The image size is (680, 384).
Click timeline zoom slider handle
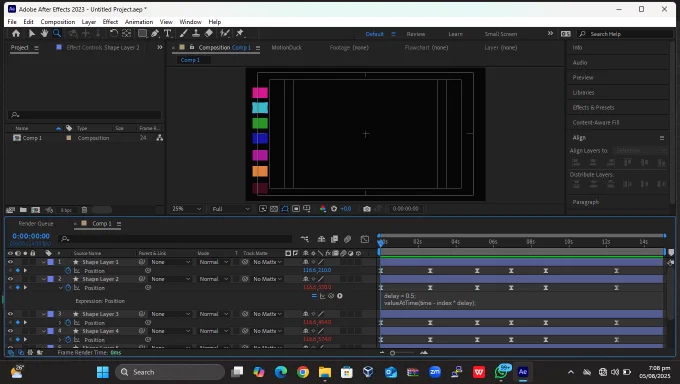pyautogui.click(x=392, y=353)
